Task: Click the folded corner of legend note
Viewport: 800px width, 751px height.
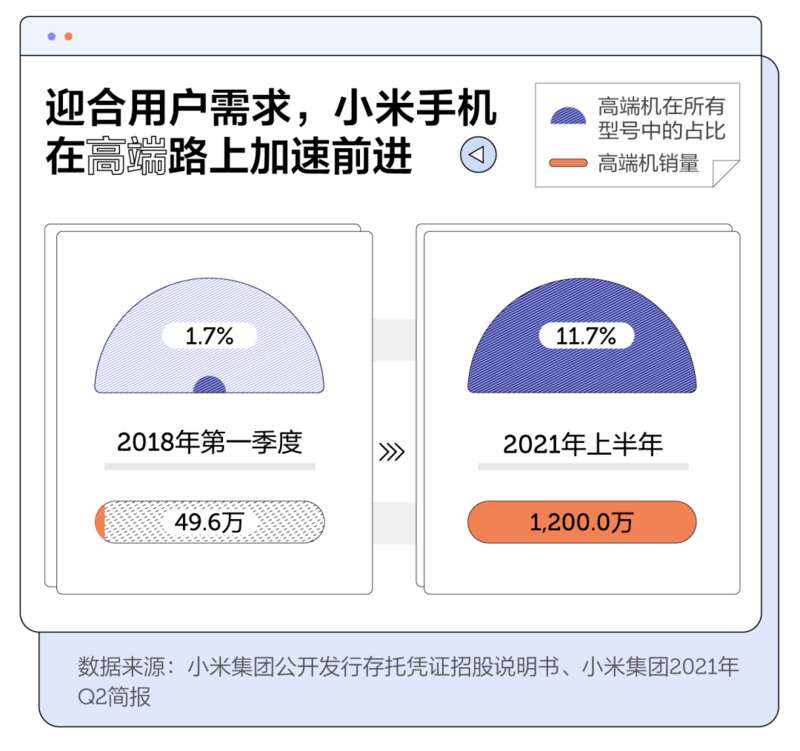Action: 726,173
